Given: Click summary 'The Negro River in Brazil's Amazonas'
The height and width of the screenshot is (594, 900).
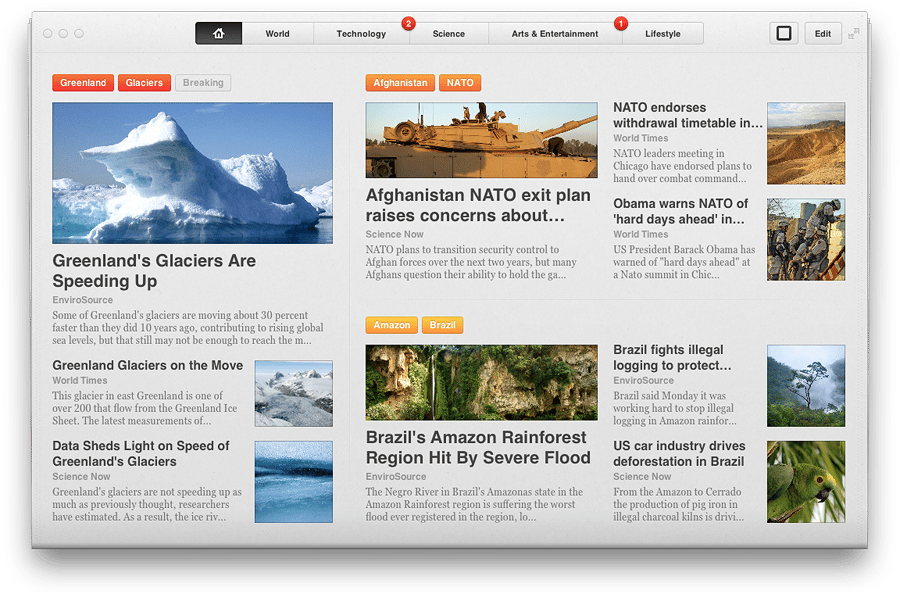Looking at the screenshot, I should tap(474, 504).
